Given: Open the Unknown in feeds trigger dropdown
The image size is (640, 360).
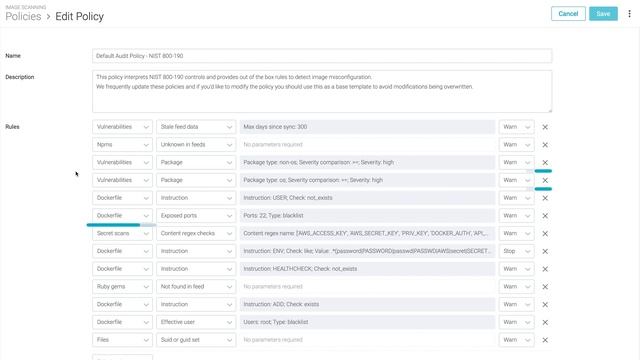Looking at the screenshot, I should pyautogui.click(x=196, y=144).
